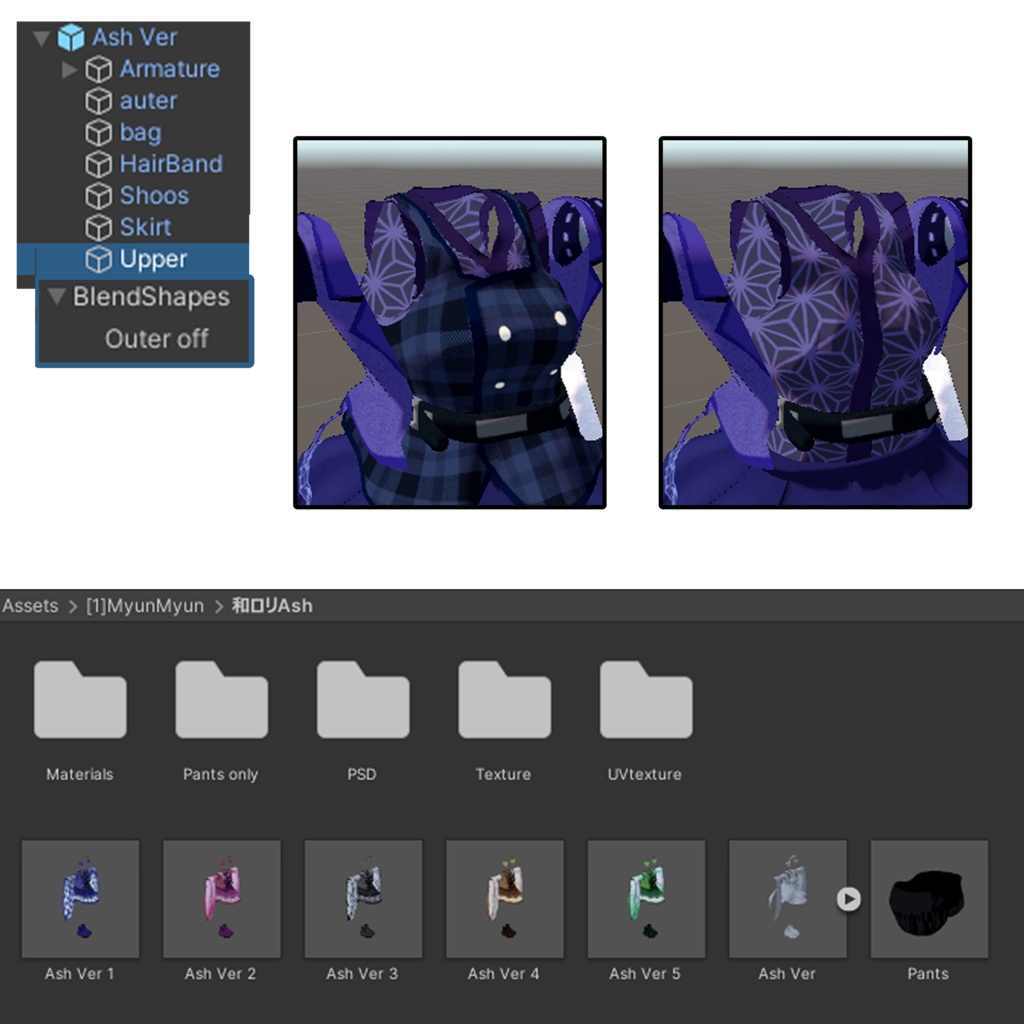
Task: Click the Ash Ver 1 file name
Action: (79, 974)
